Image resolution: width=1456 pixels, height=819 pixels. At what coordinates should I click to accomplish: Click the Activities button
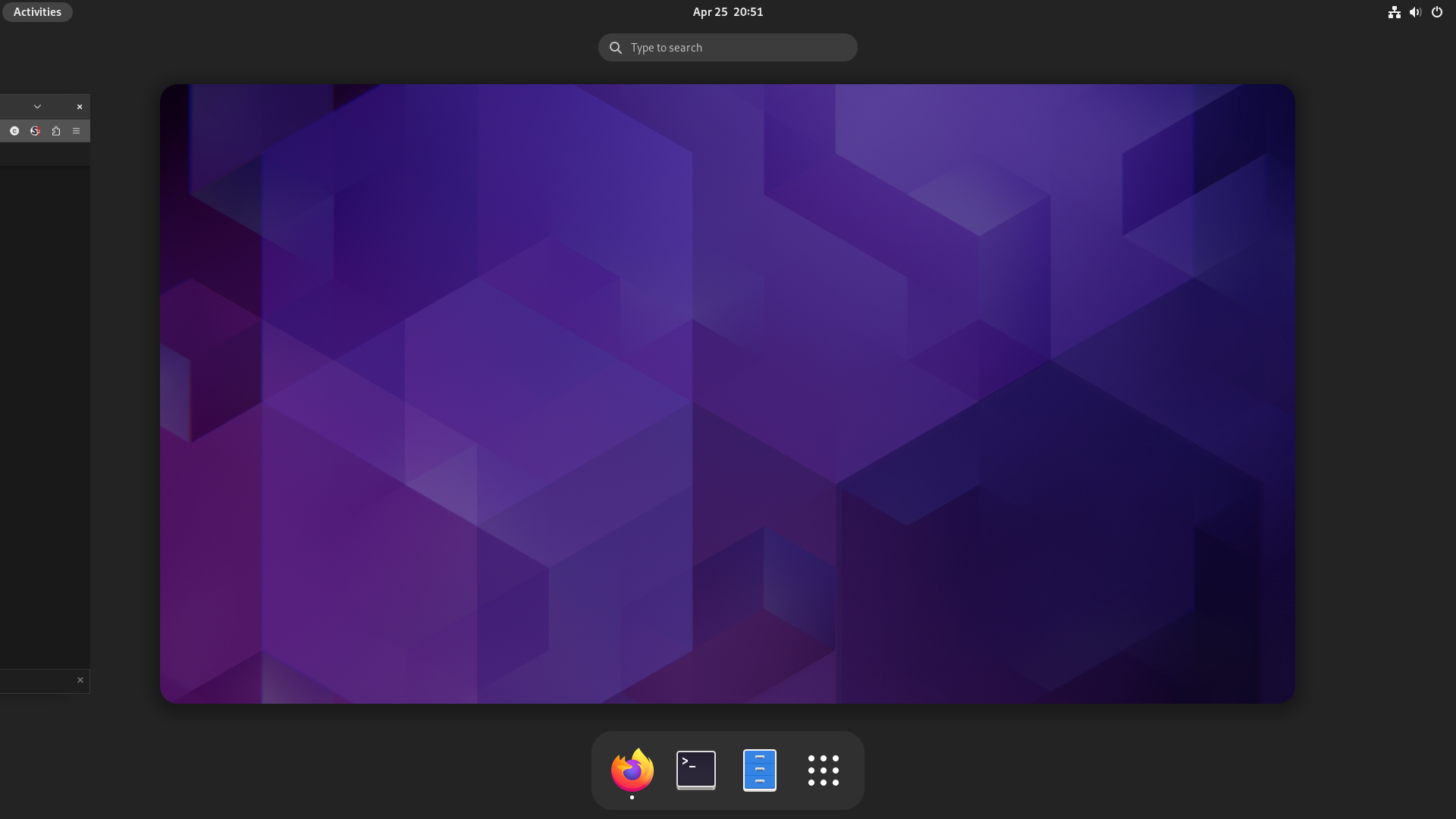pyautogui.click(x=37, y=12)
